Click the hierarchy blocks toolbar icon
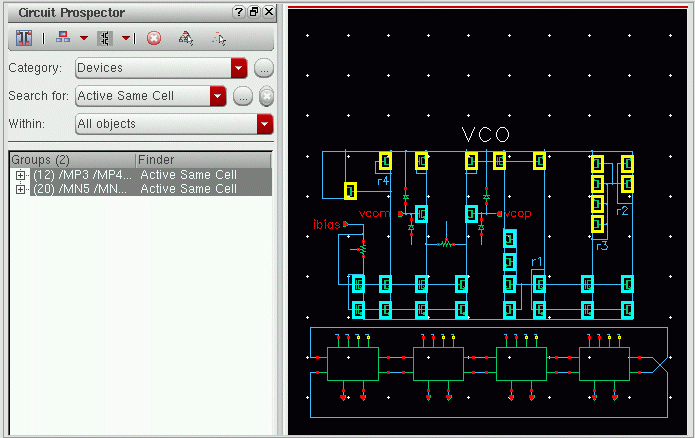This screenshot has width=695, height=438. (x=63, y=38)
